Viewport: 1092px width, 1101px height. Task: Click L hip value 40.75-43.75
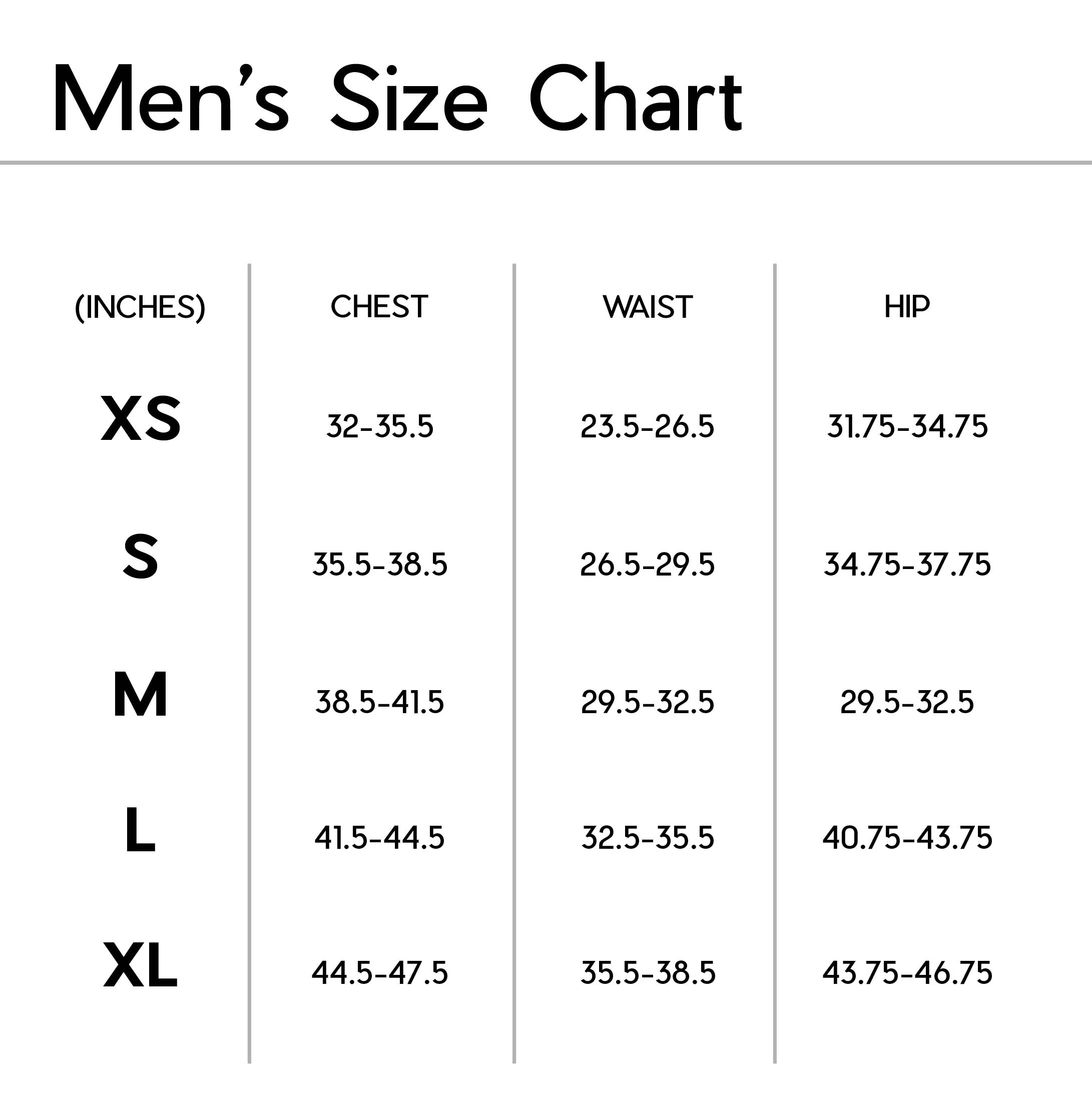coord(907,838)
